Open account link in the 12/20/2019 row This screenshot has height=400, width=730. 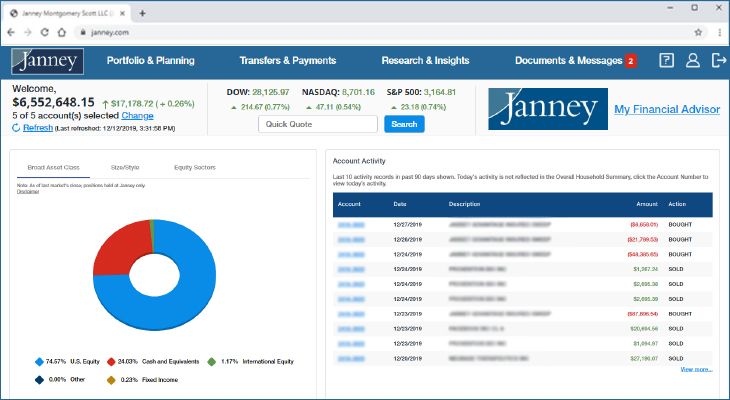(351, 359)
